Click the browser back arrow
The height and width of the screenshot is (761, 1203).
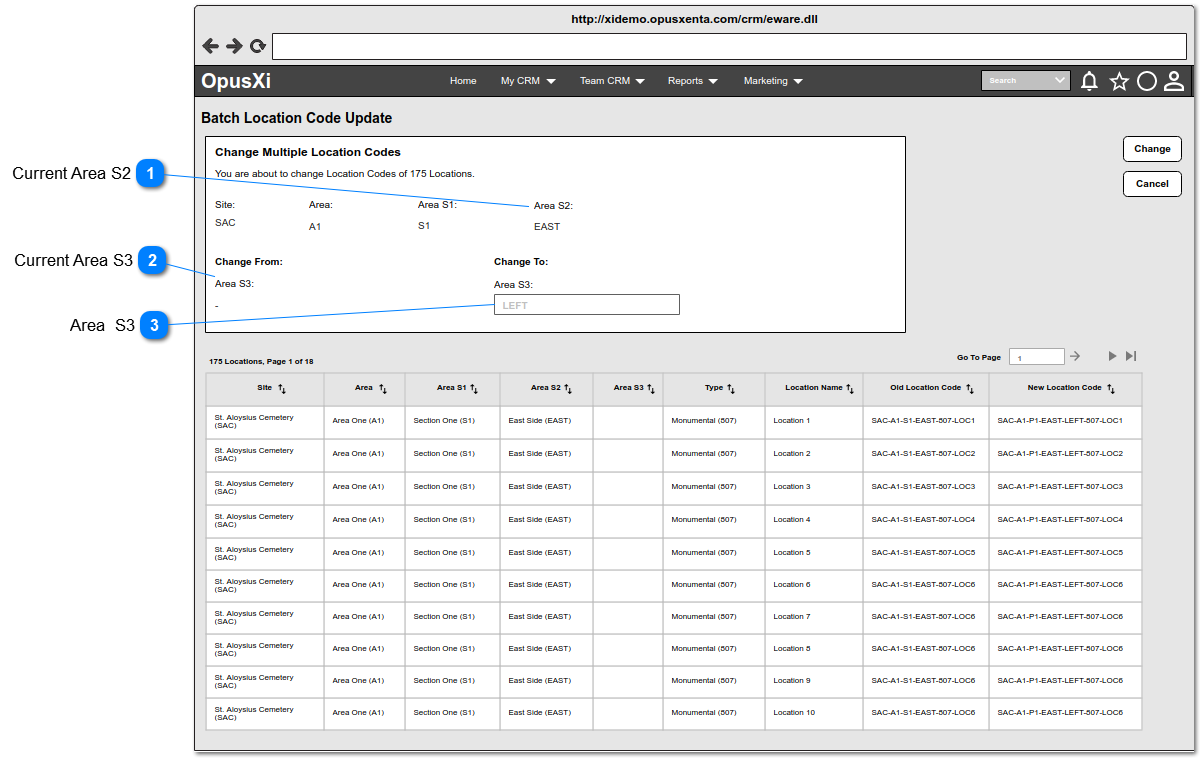[210, 46]
